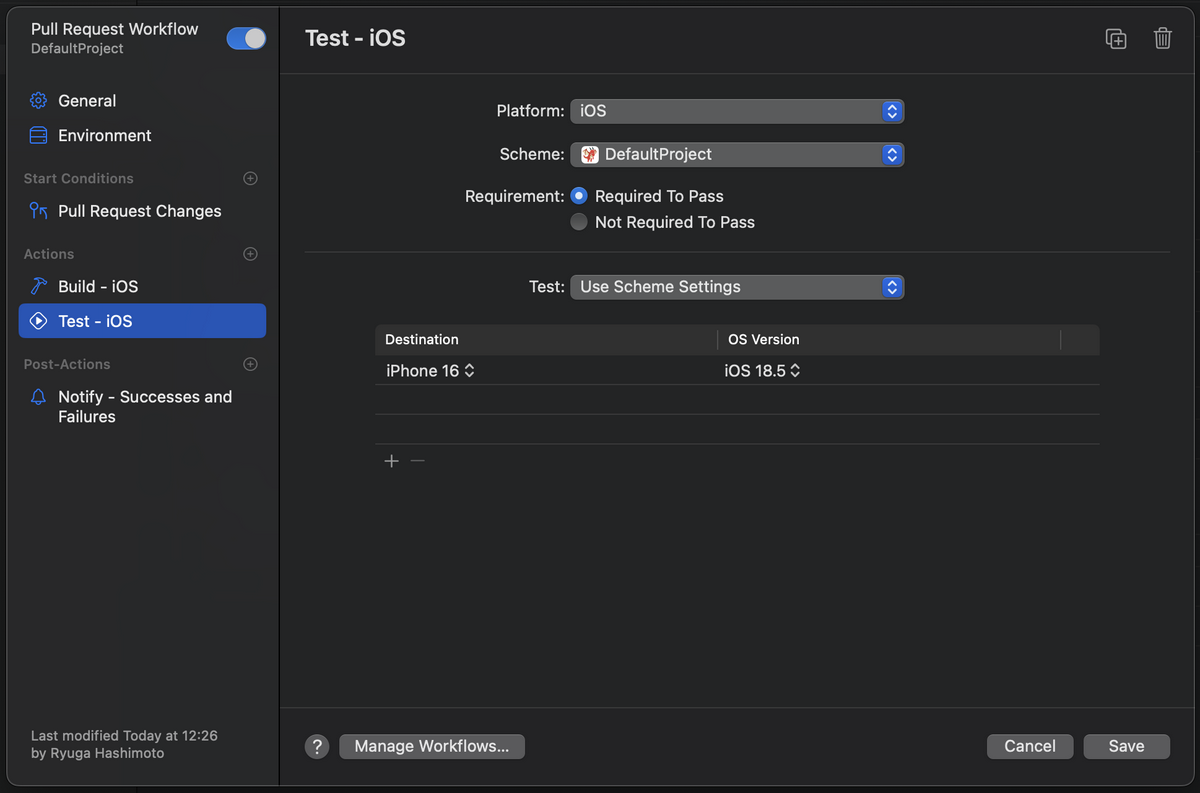The image size is (1200, 793).
Task: Click the Pull Request Workflow title
Action: click(115, 29)
